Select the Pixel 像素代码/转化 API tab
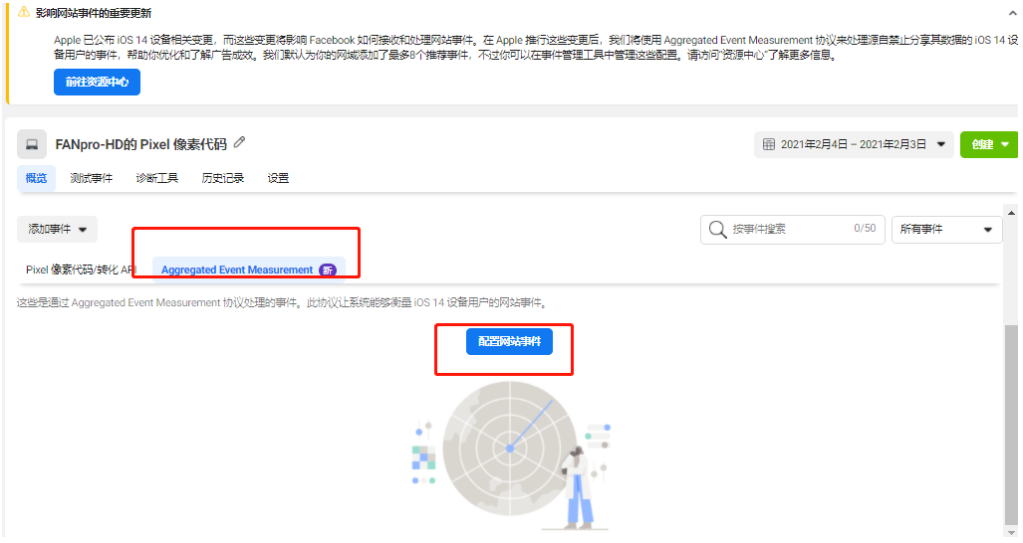This screenshot has width=1023, height=543. (x=81, y=270)
